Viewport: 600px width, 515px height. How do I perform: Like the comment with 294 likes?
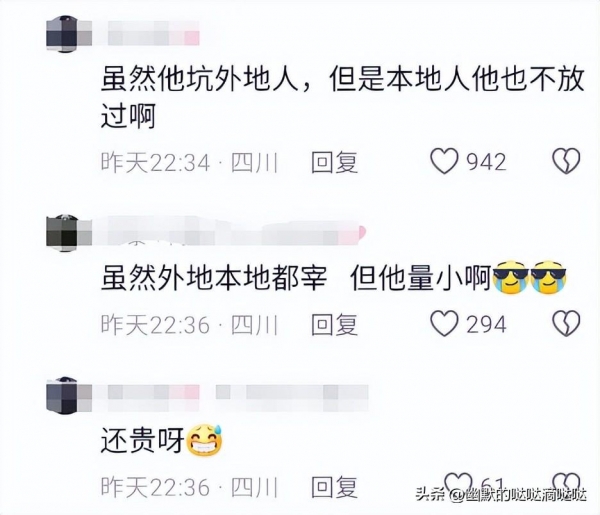(444, 324)
